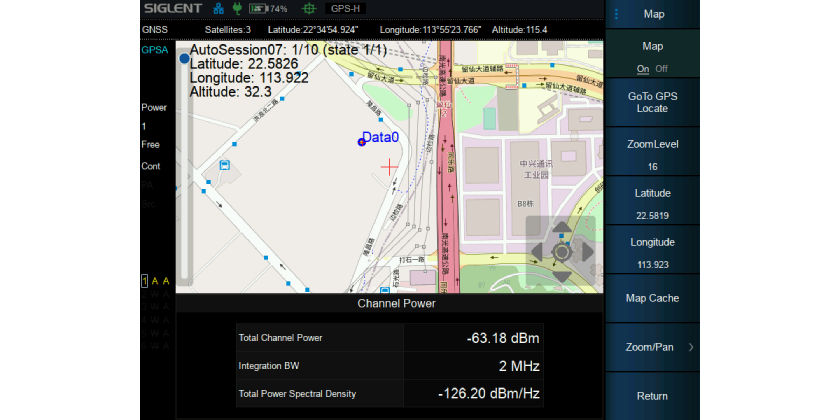Open the menu options three-dot icon
840x420 pixels.
click(x=617, y=14)
